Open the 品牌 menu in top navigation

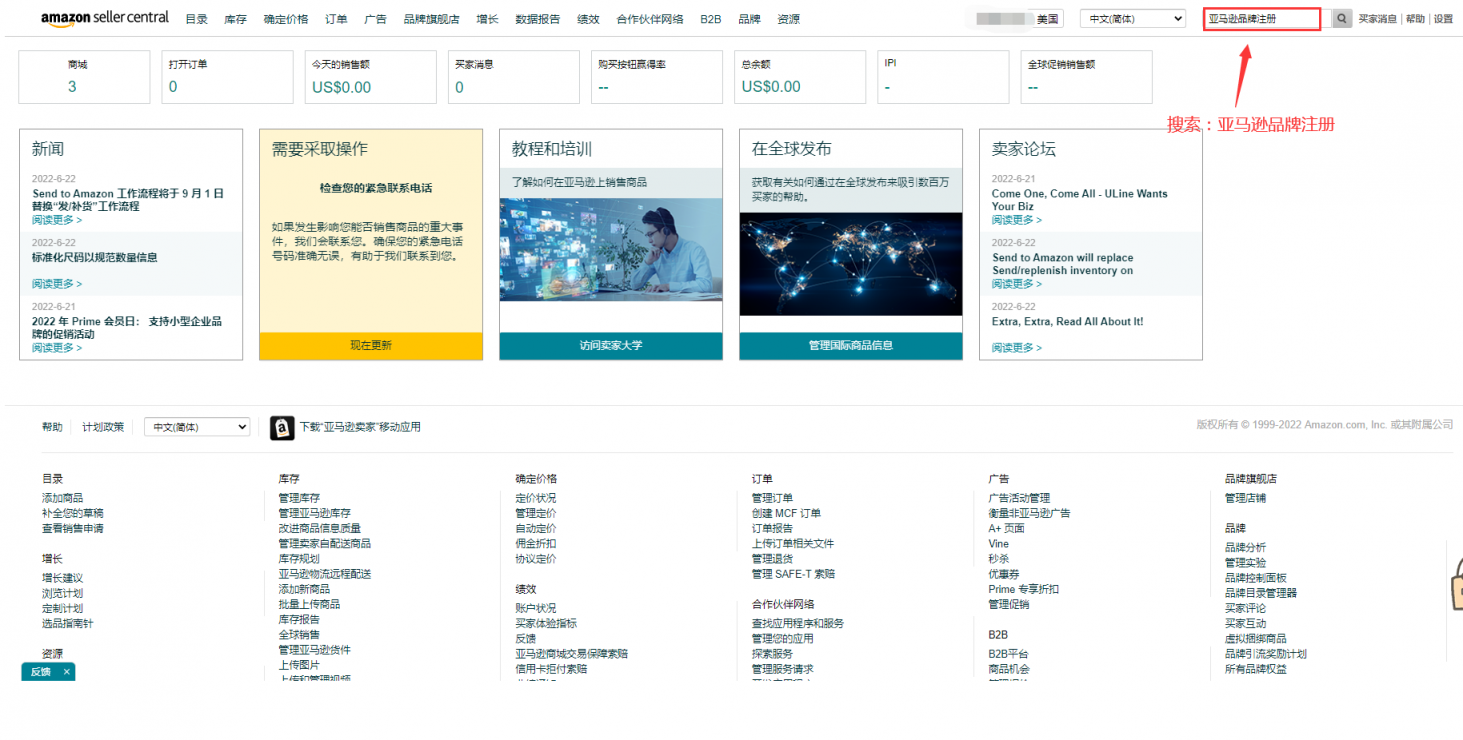pos(749,19)
